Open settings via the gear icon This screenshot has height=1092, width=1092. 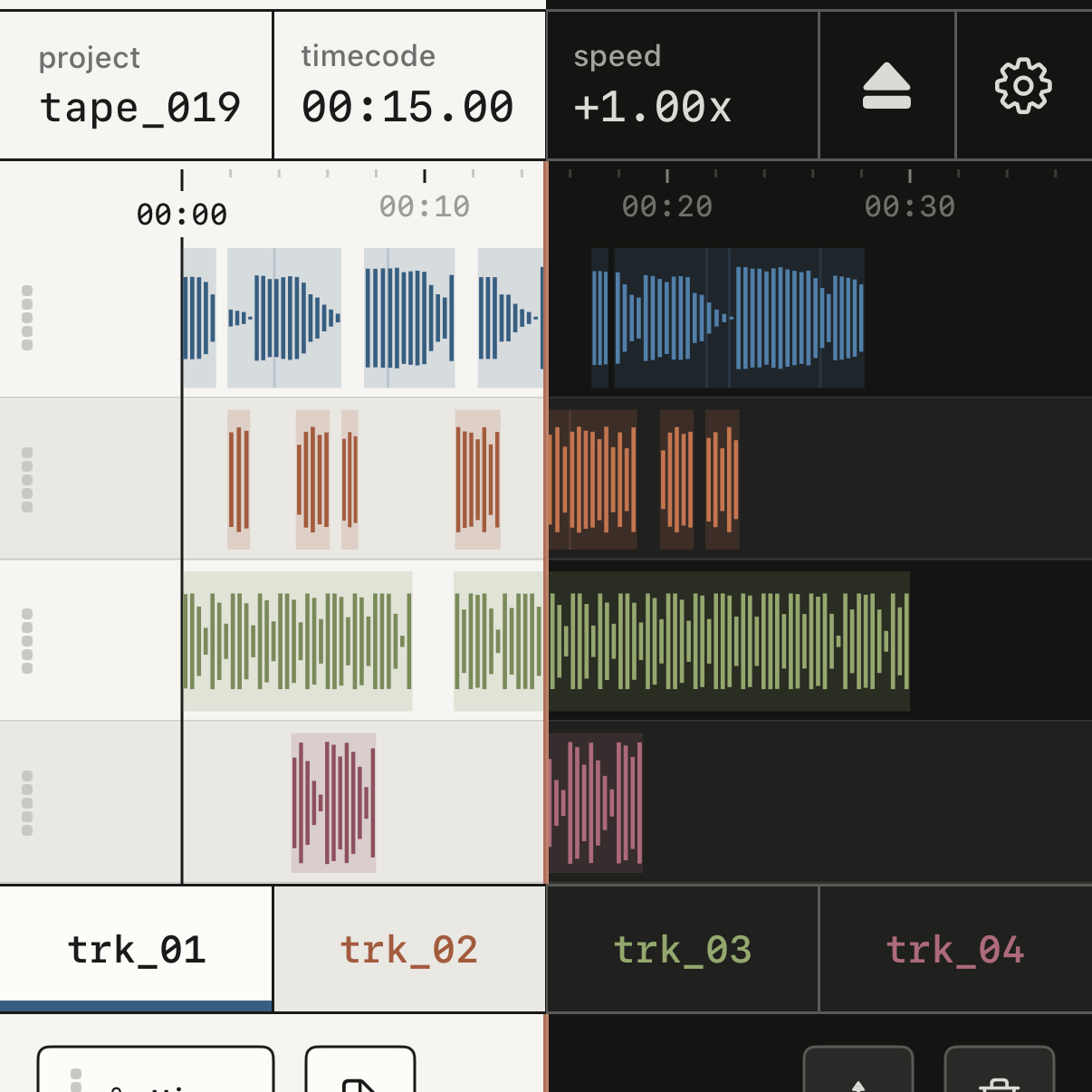coord(1023,86)
